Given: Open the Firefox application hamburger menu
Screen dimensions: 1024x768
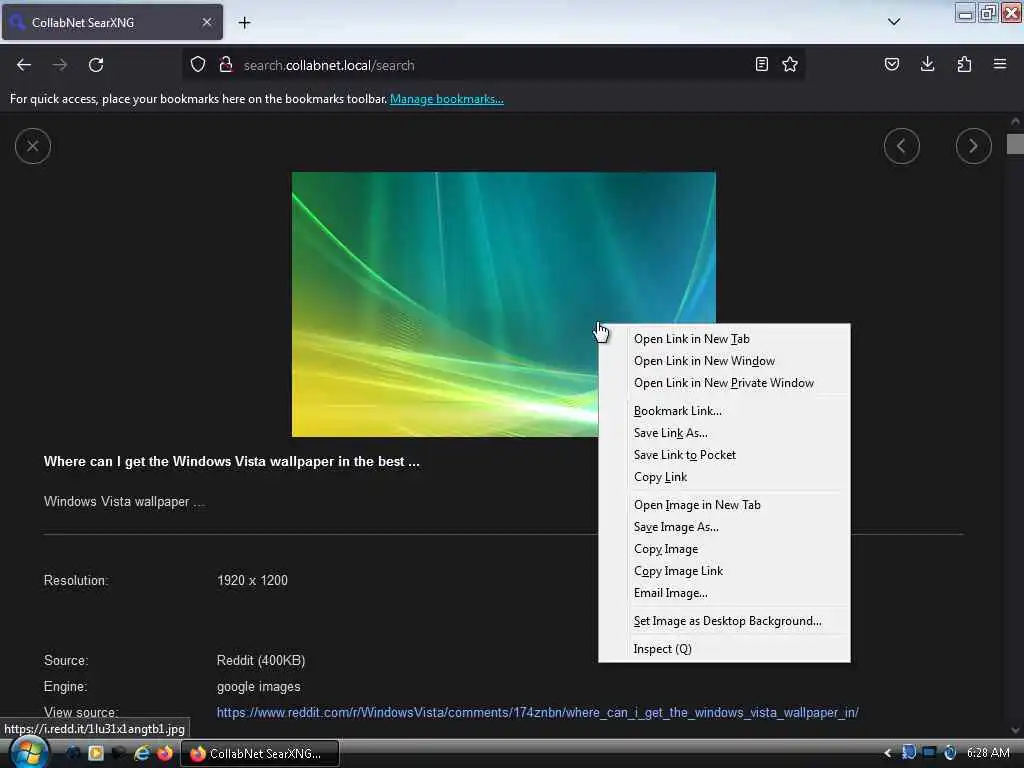Looking at the screenshot, I should (x=1000, y=65).
